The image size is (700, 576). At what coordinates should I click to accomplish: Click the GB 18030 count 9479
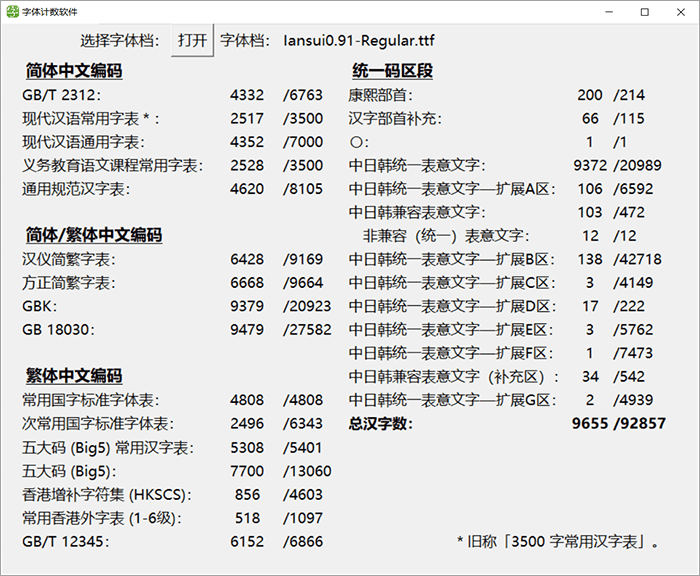click(x=247, y=330)
